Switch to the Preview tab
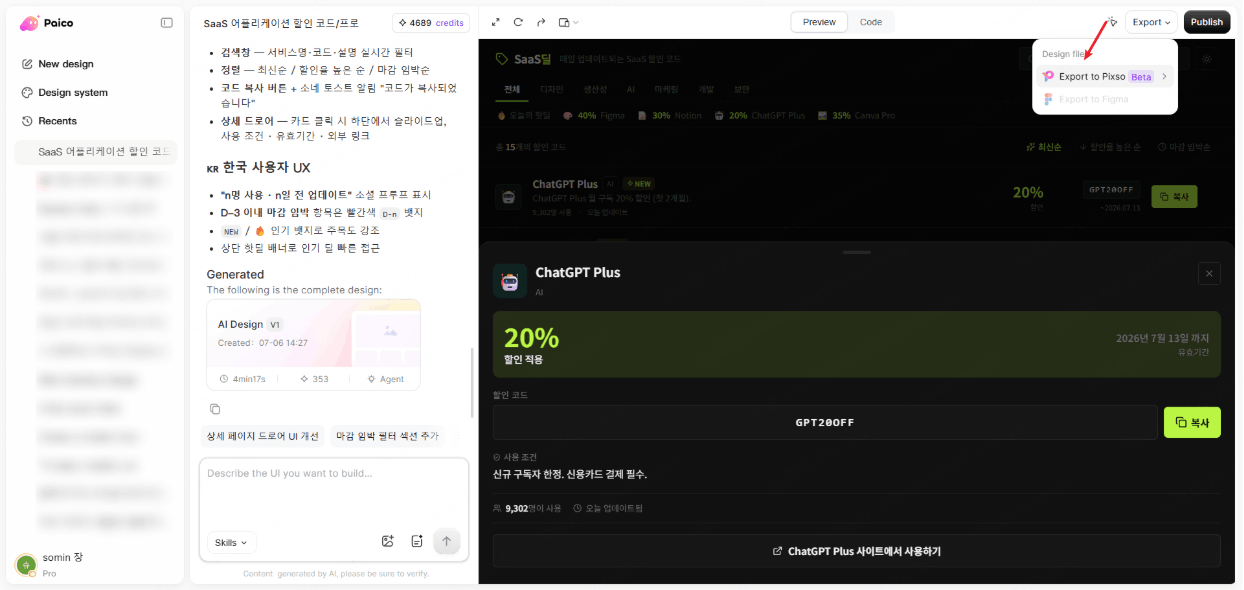Viewport: 1244px width, 590px height. [819, 22]
